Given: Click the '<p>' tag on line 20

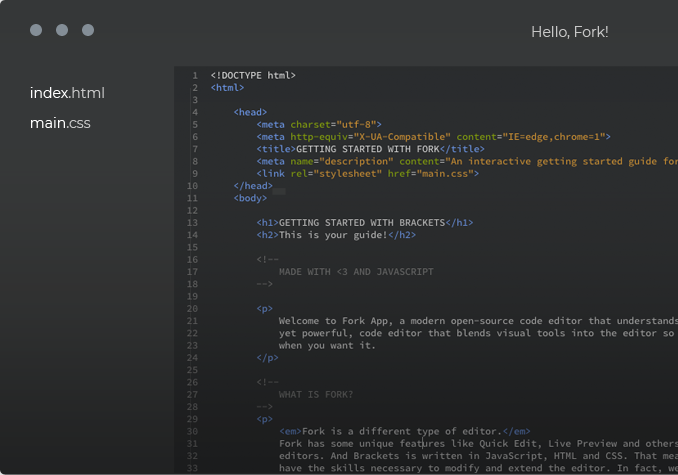Looking at the screenshot, I should tap(264, 309).
